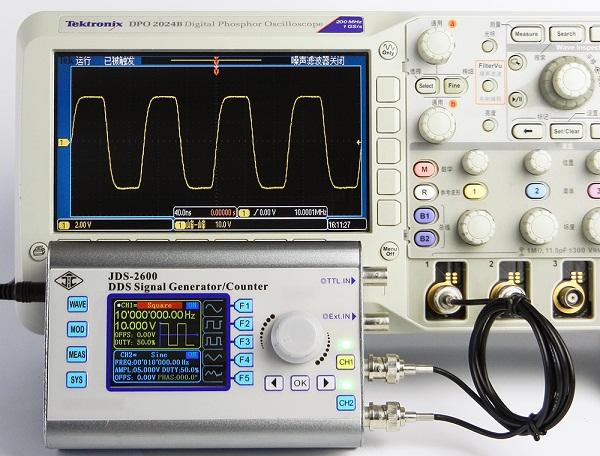
Task: Click the oscilloscope channel 3 BNC input
Action: pyautogui.click(x=571, y=297)
